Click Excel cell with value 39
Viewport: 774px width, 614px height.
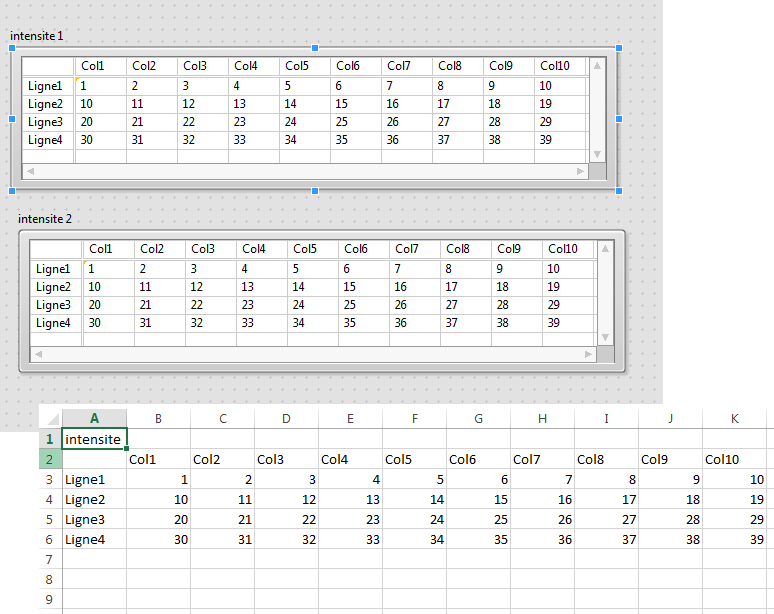coord(735,540)
